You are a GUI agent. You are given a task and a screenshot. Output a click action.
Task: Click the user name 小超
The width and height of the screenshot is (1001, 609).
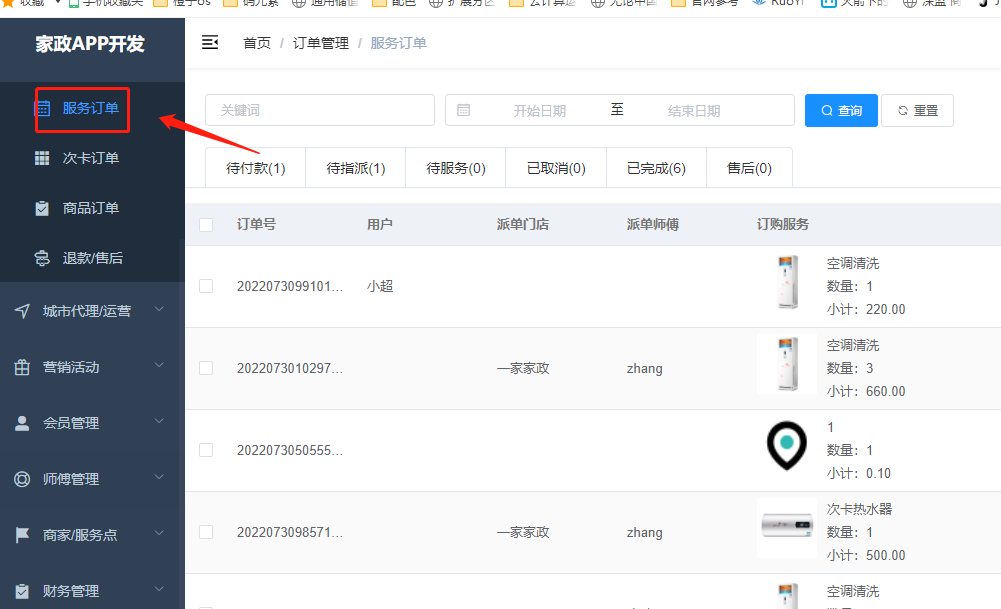click(380, 286)
